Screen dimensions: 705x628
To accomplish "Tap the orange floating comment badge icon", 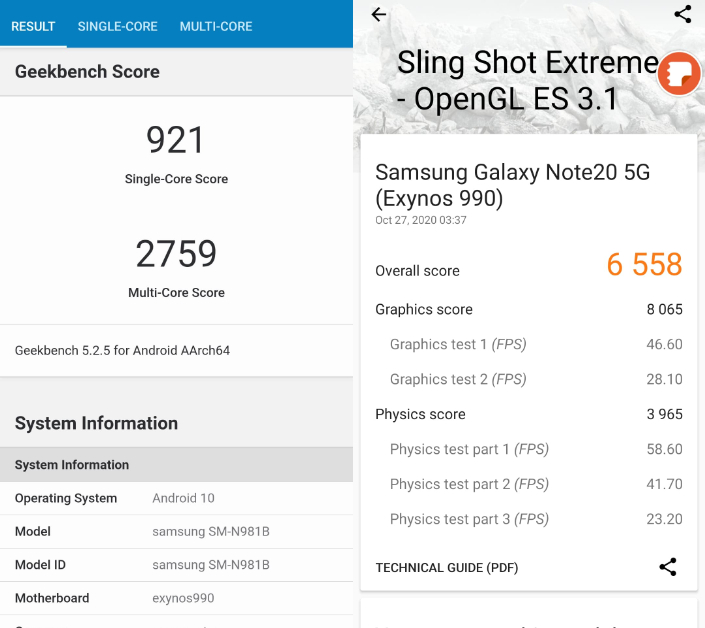I will point(679,73).
